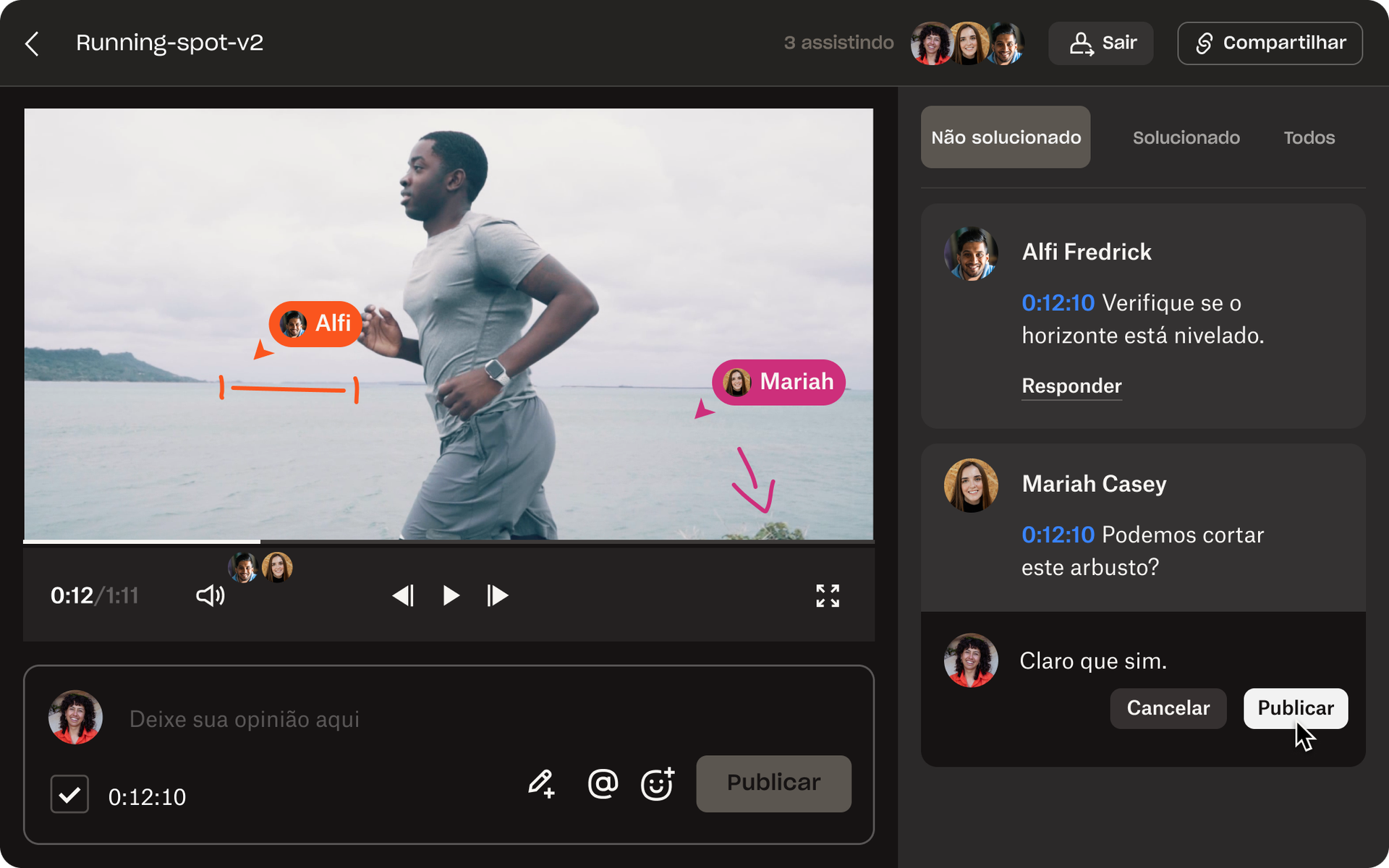Go back using the back arrow
The image size is (1389, 868).
(32, 43)
